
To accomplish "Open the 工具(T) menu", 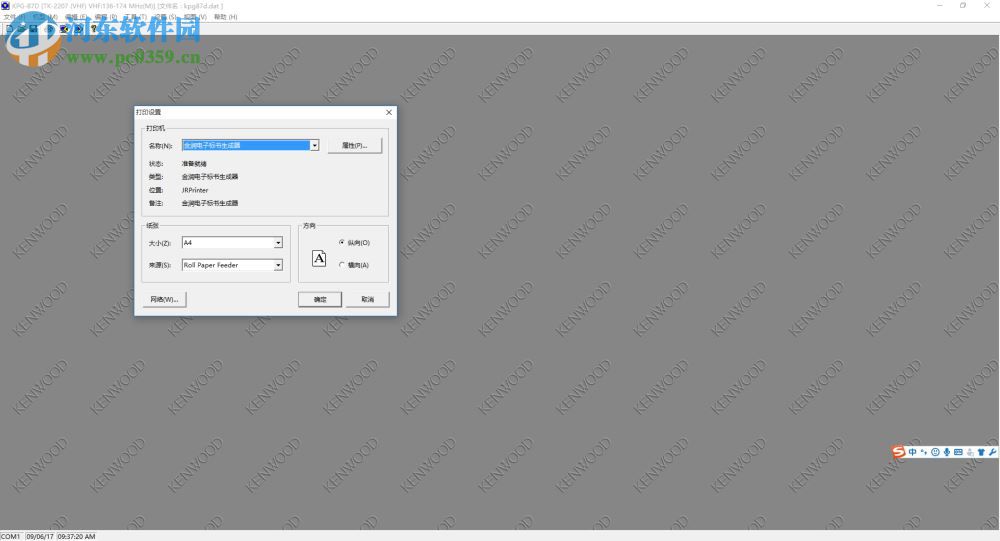I will coord(136,17).
